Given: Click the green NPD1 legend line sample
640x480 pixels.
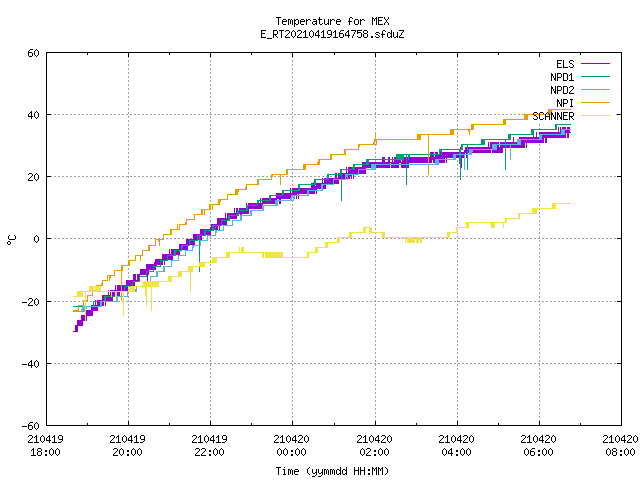Looking at the screenshot, I should click(x=595, y=76).
